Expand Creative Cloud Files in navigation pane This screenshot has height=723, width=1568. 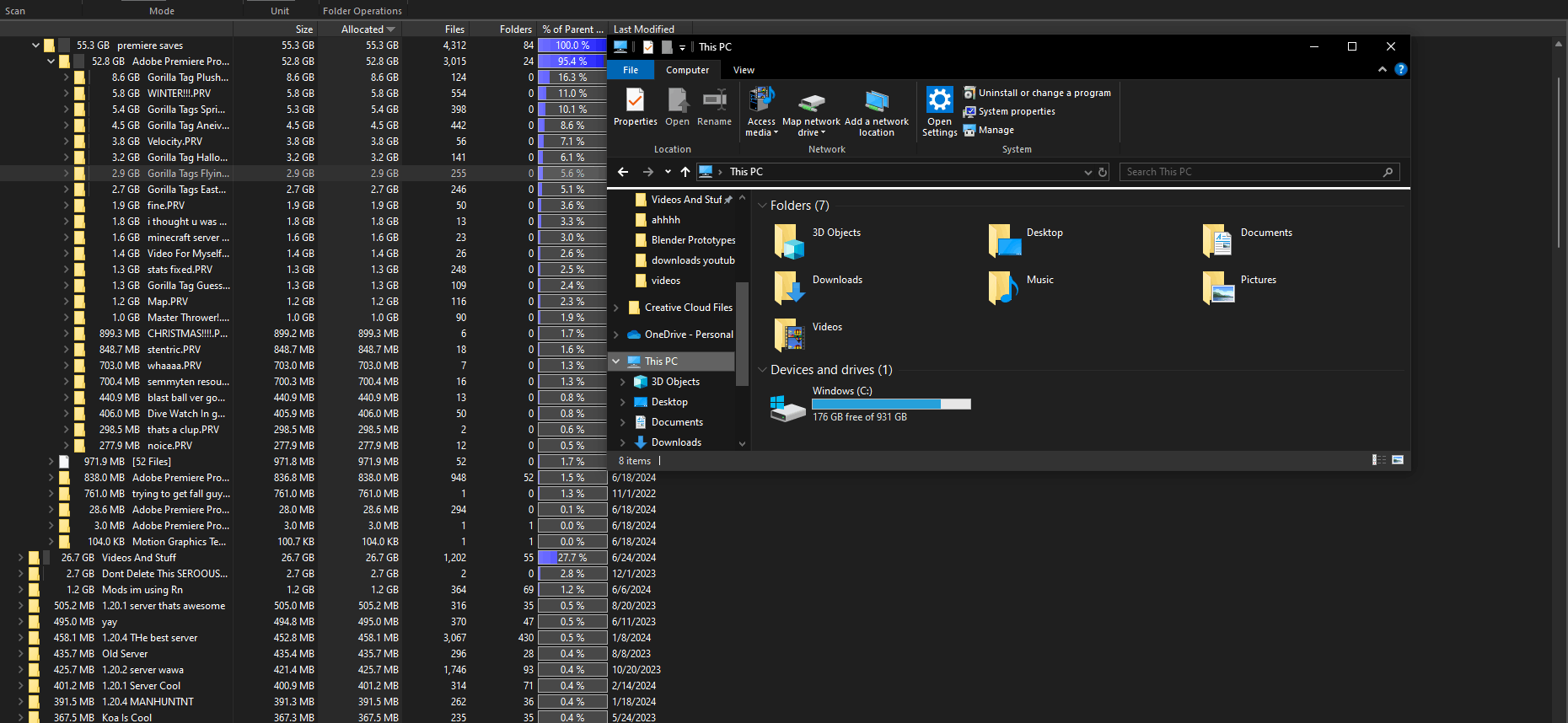pos(616,308)
